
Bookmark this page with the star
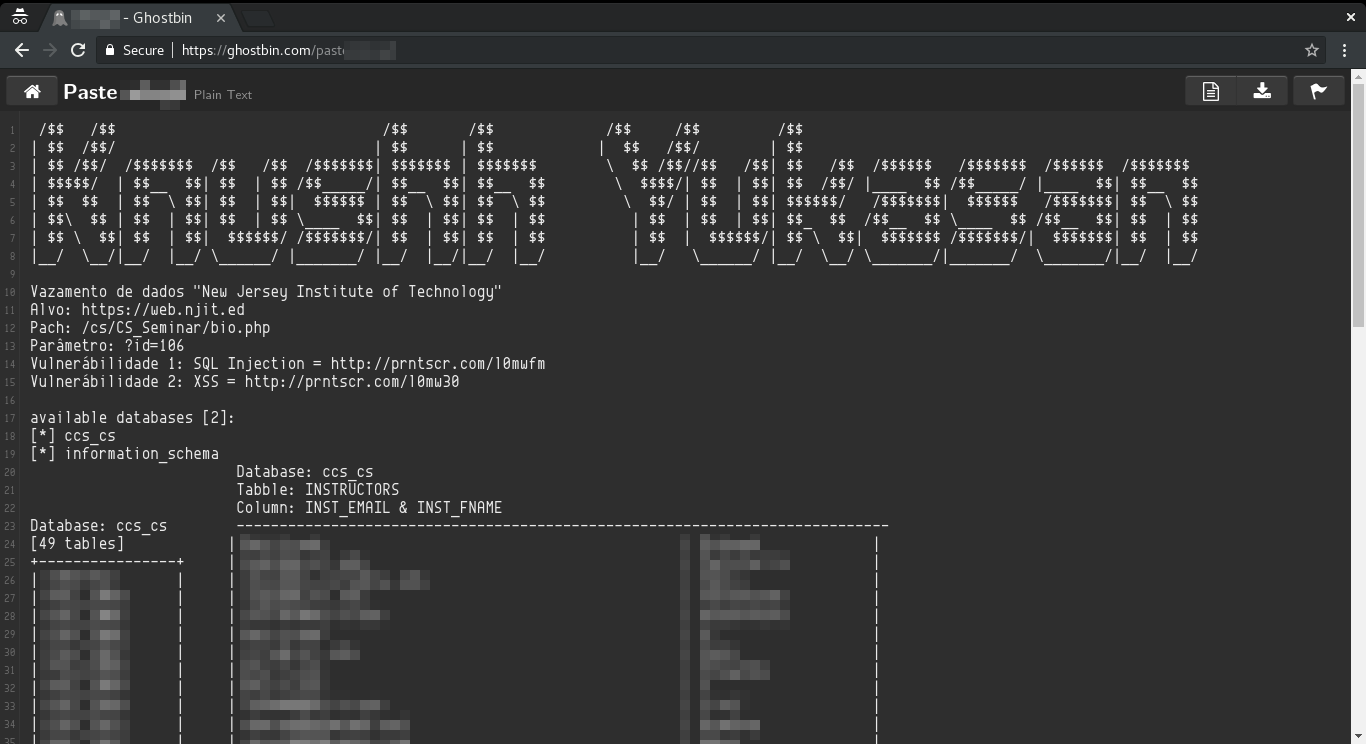coord(1312,50)
